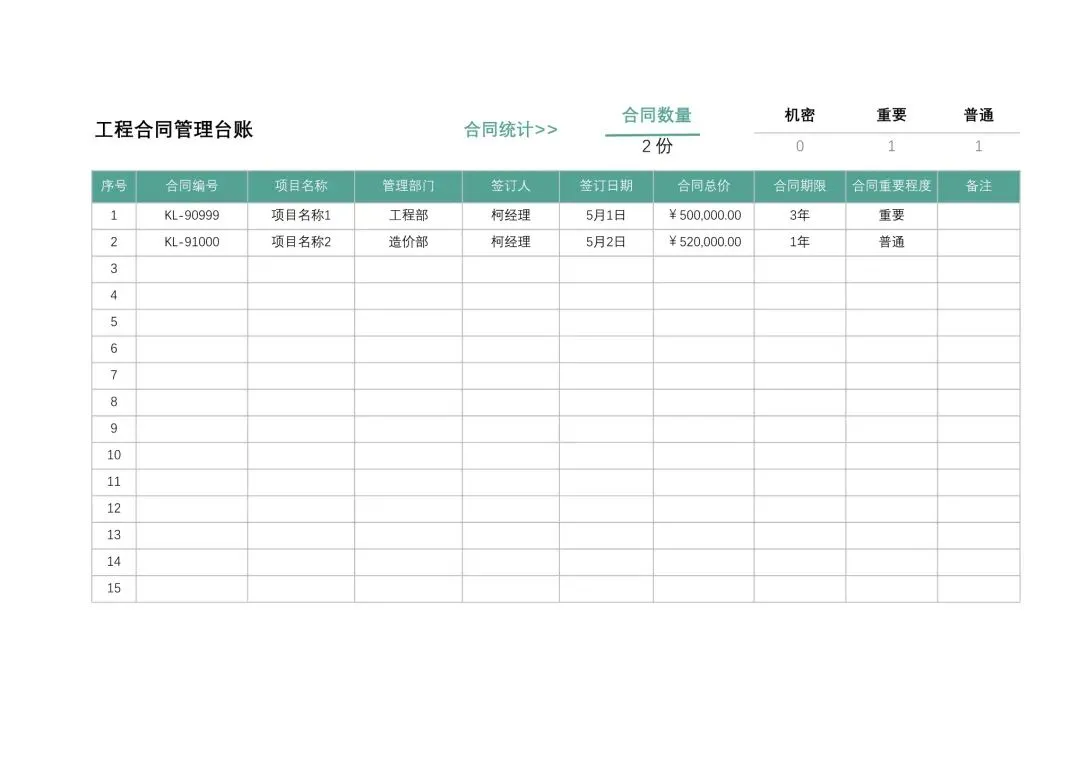Click the 签订人 column header
This screenshot has height=759, width=1080.
510,186
